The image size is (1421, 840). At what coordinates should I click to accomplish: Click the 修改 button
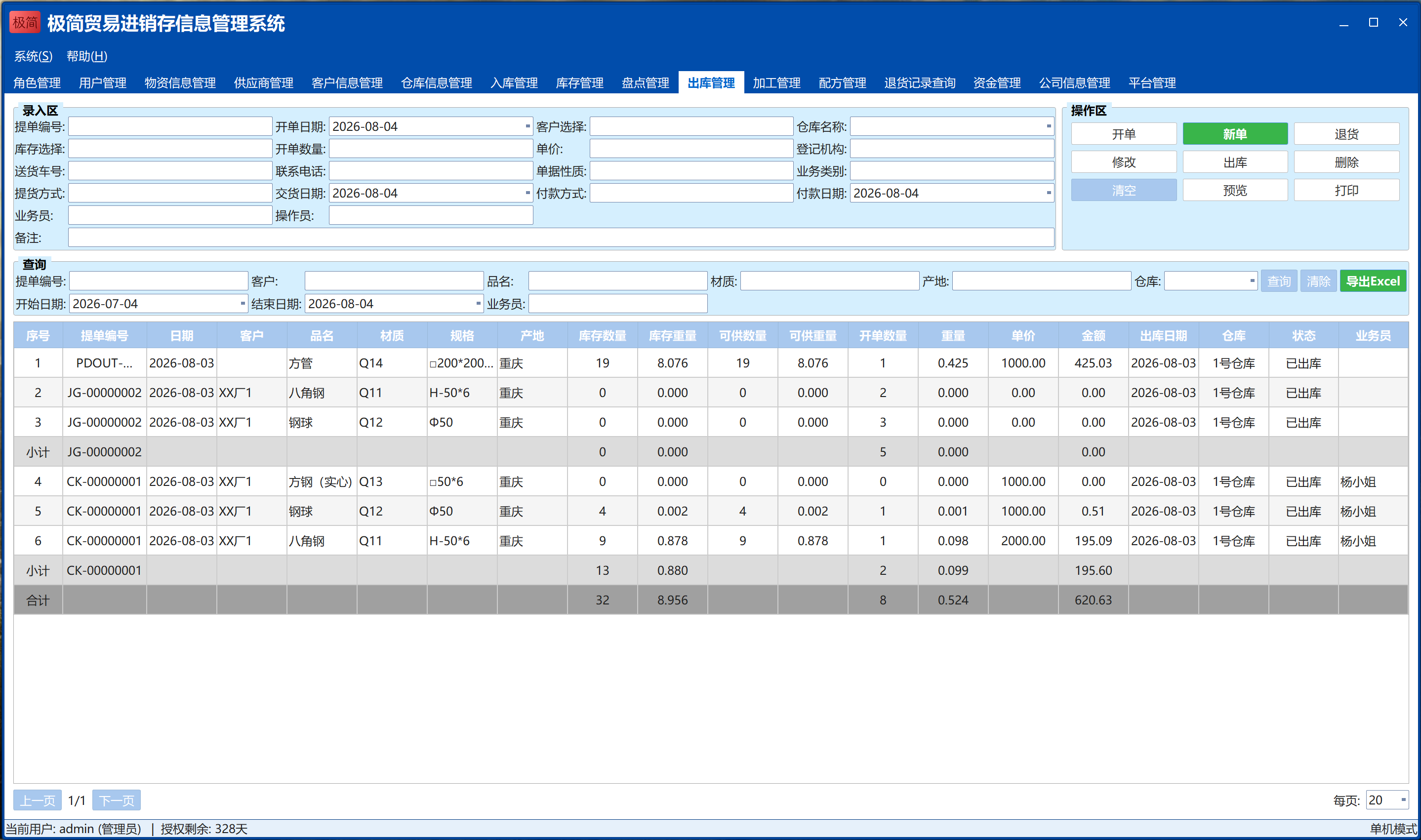pyautogui.click(x=1124, y=162)
